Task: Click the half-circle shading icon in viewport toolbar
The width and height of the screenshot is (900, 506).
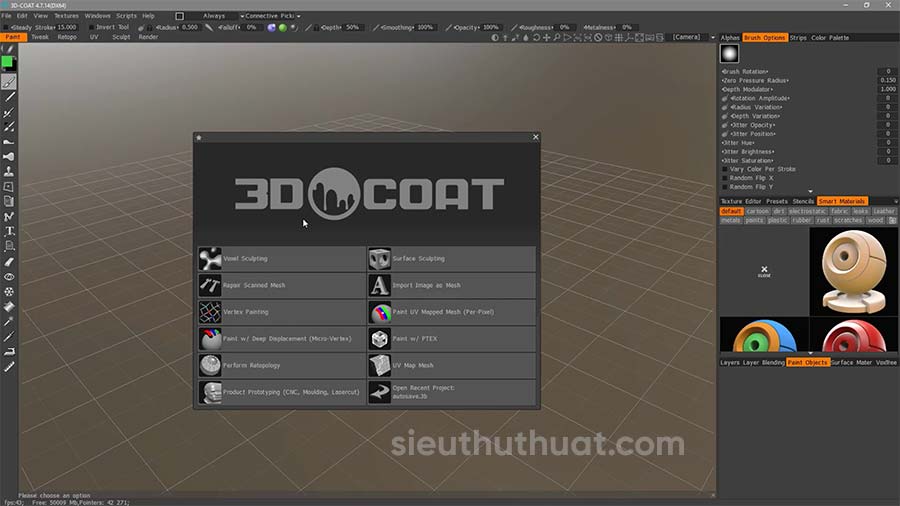Action: [x=495, y=37]
